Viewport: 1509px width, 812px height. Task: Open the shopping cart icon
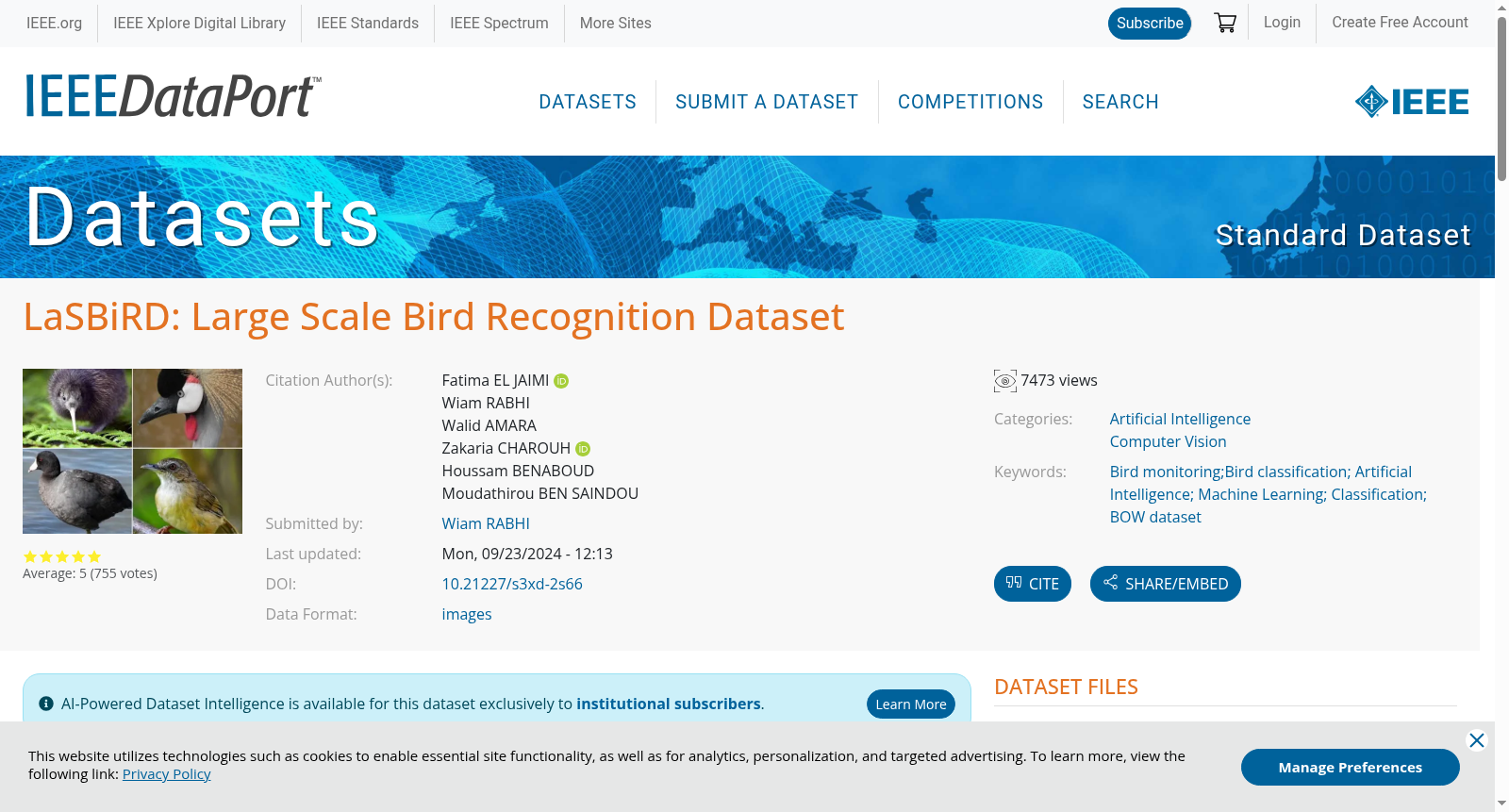[x=1225, y=23]
